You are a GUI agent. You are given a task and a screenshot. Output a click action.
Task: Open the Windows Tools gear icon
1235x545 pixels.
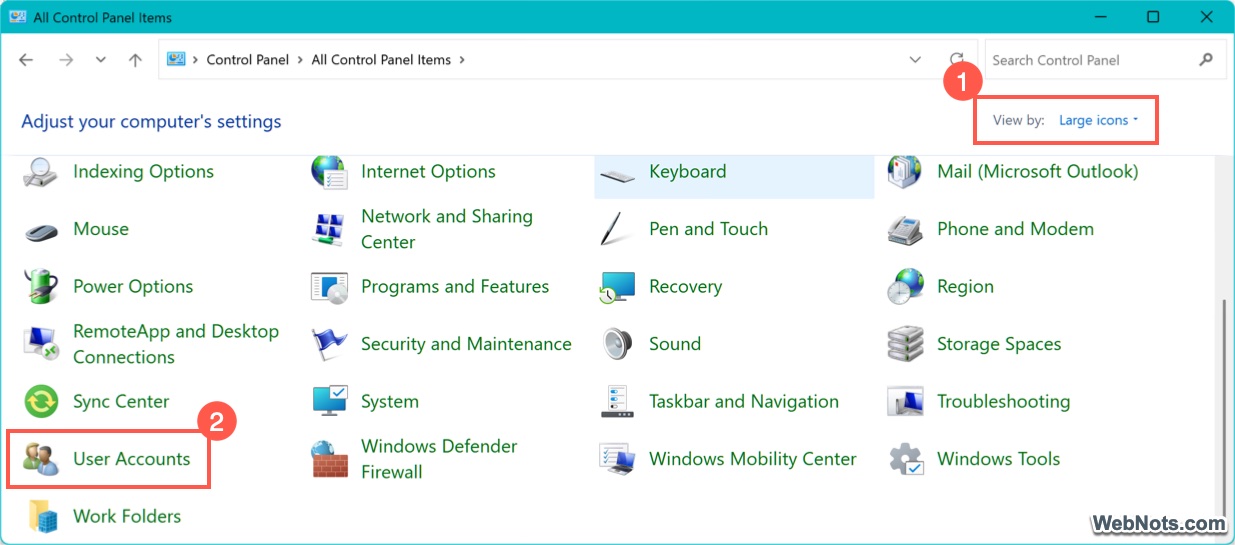(x=905, y=459)
